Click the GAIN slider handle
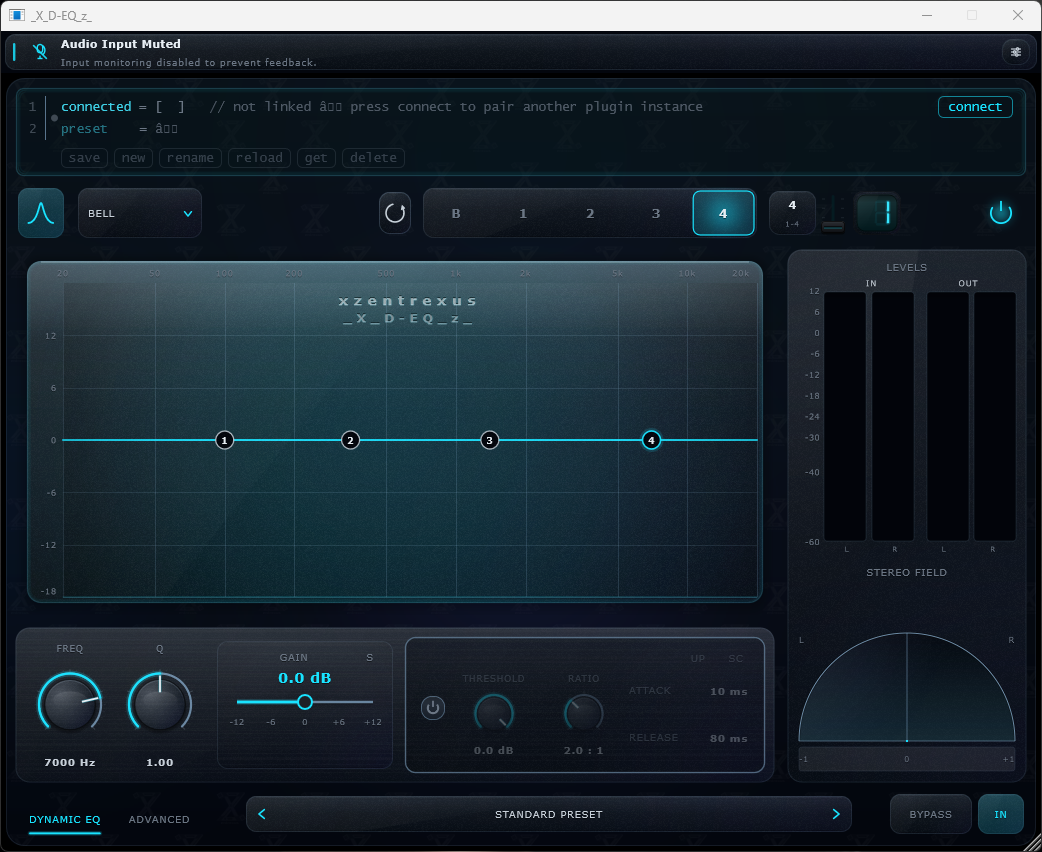This screenshot has height=852, width=1042. 305,702
